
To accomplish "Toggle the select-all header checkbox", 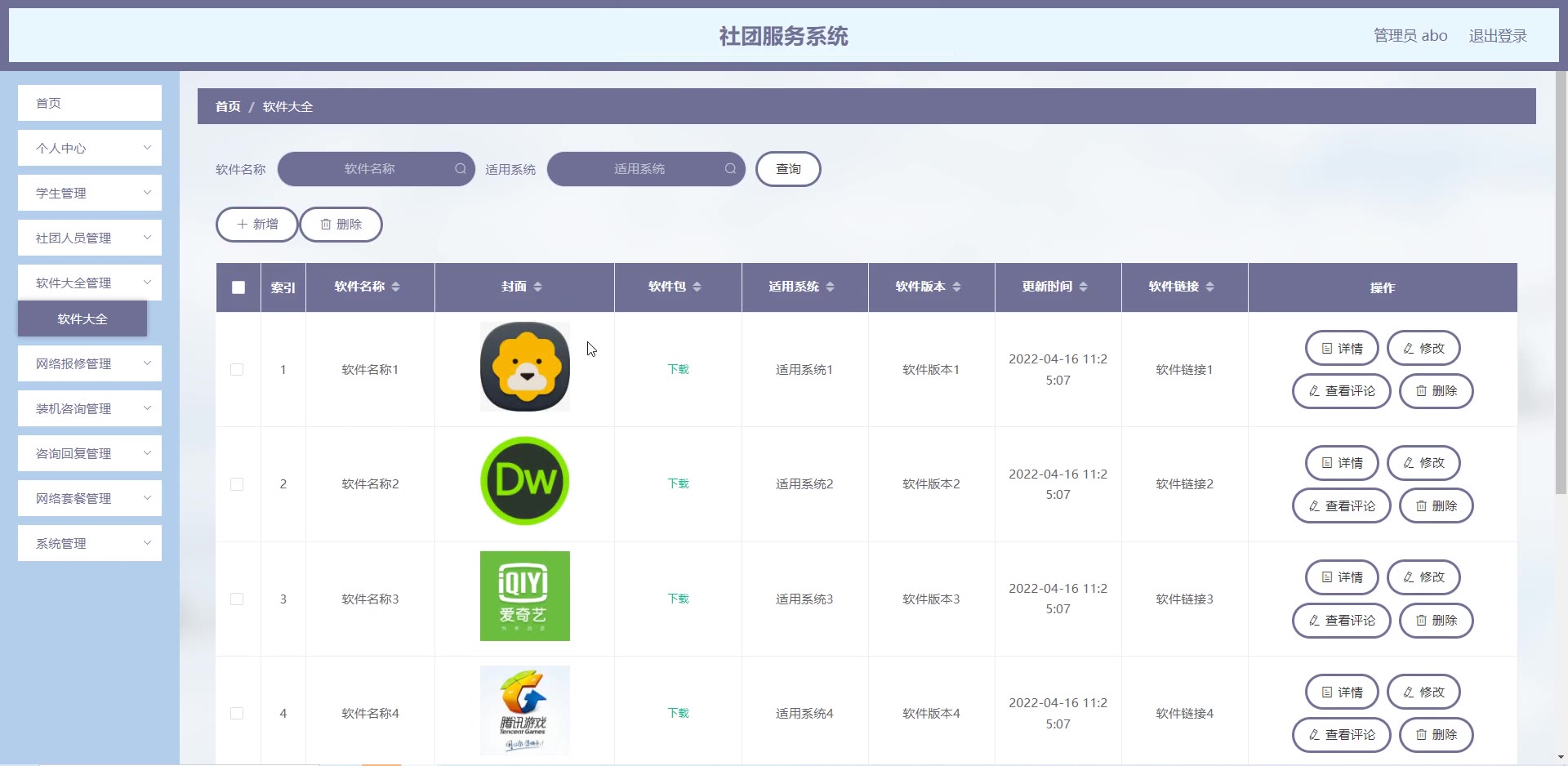I will click(238, 287).
